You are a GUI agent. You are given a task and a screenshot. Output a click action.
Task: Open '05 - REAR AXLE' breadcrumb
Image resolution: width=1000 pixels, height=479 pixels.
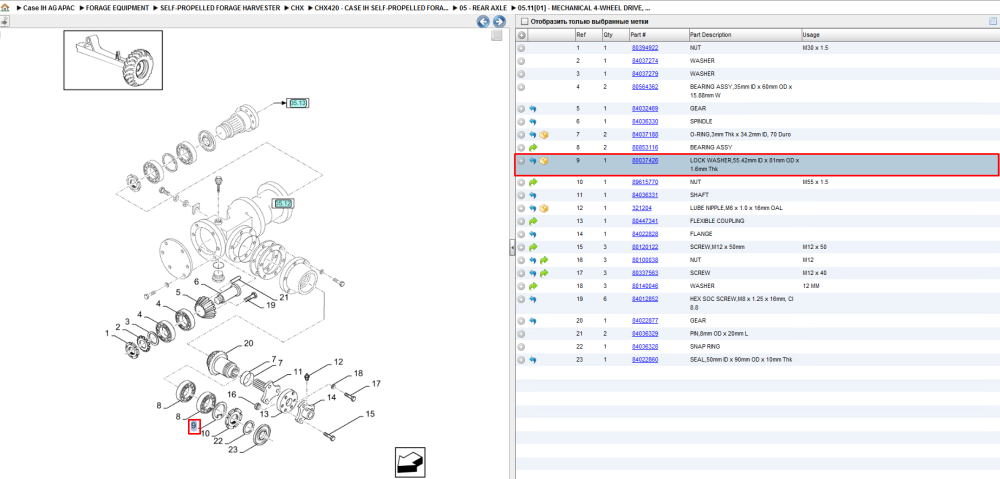point(483,8)
